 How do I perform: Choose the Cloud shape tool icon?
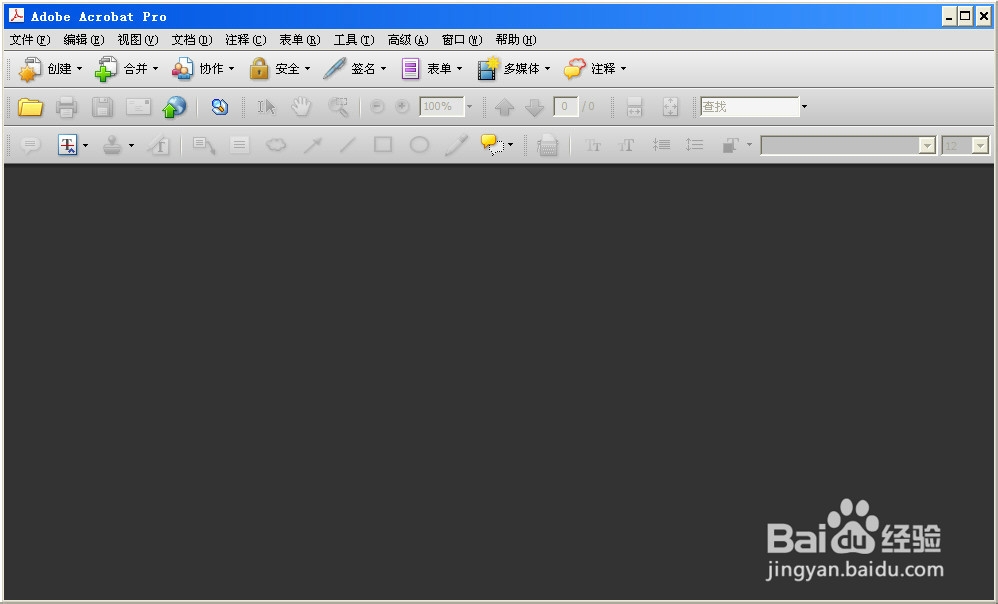[x=276, y=145]
